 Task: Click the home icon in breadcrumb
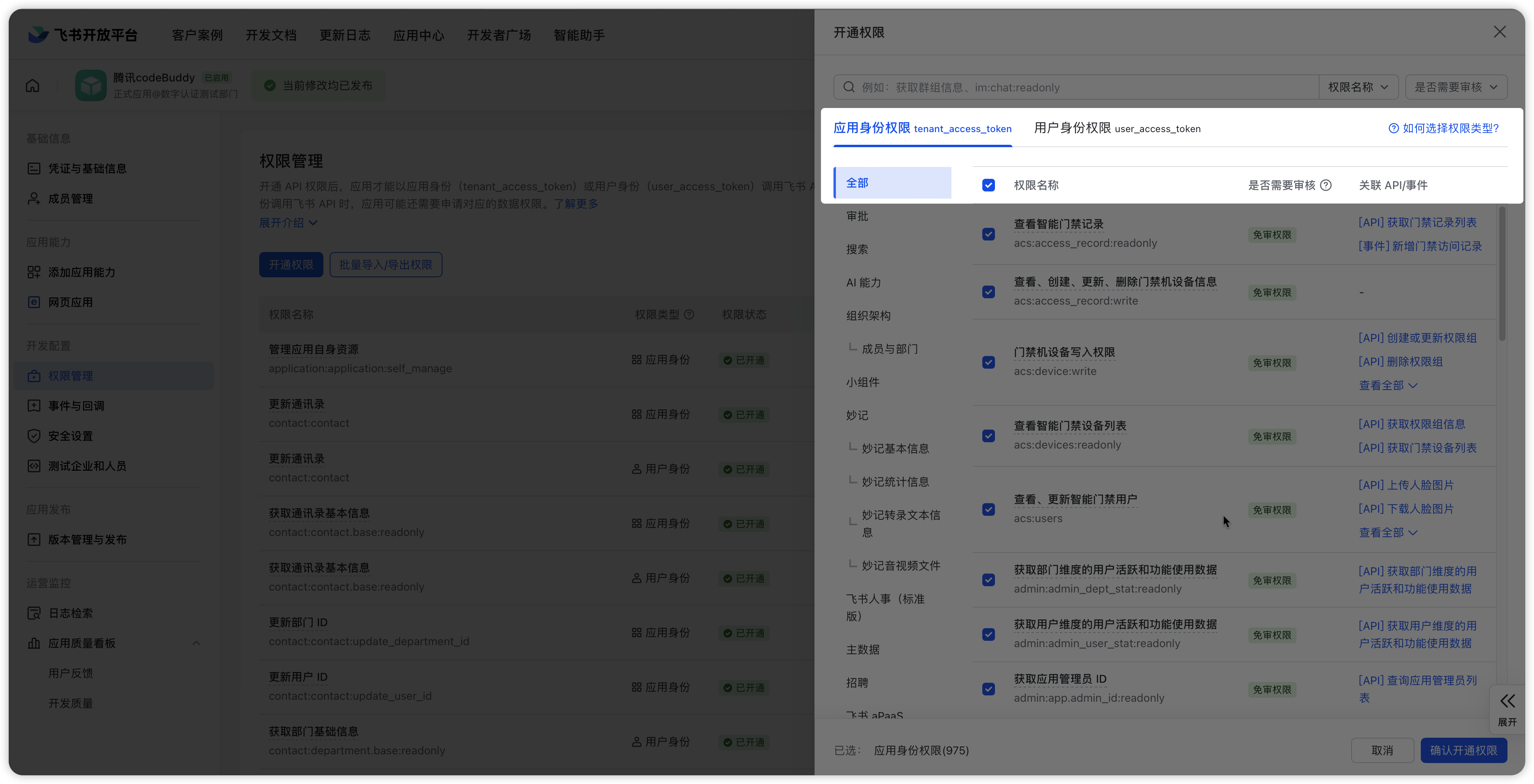[x=33, y=86]
